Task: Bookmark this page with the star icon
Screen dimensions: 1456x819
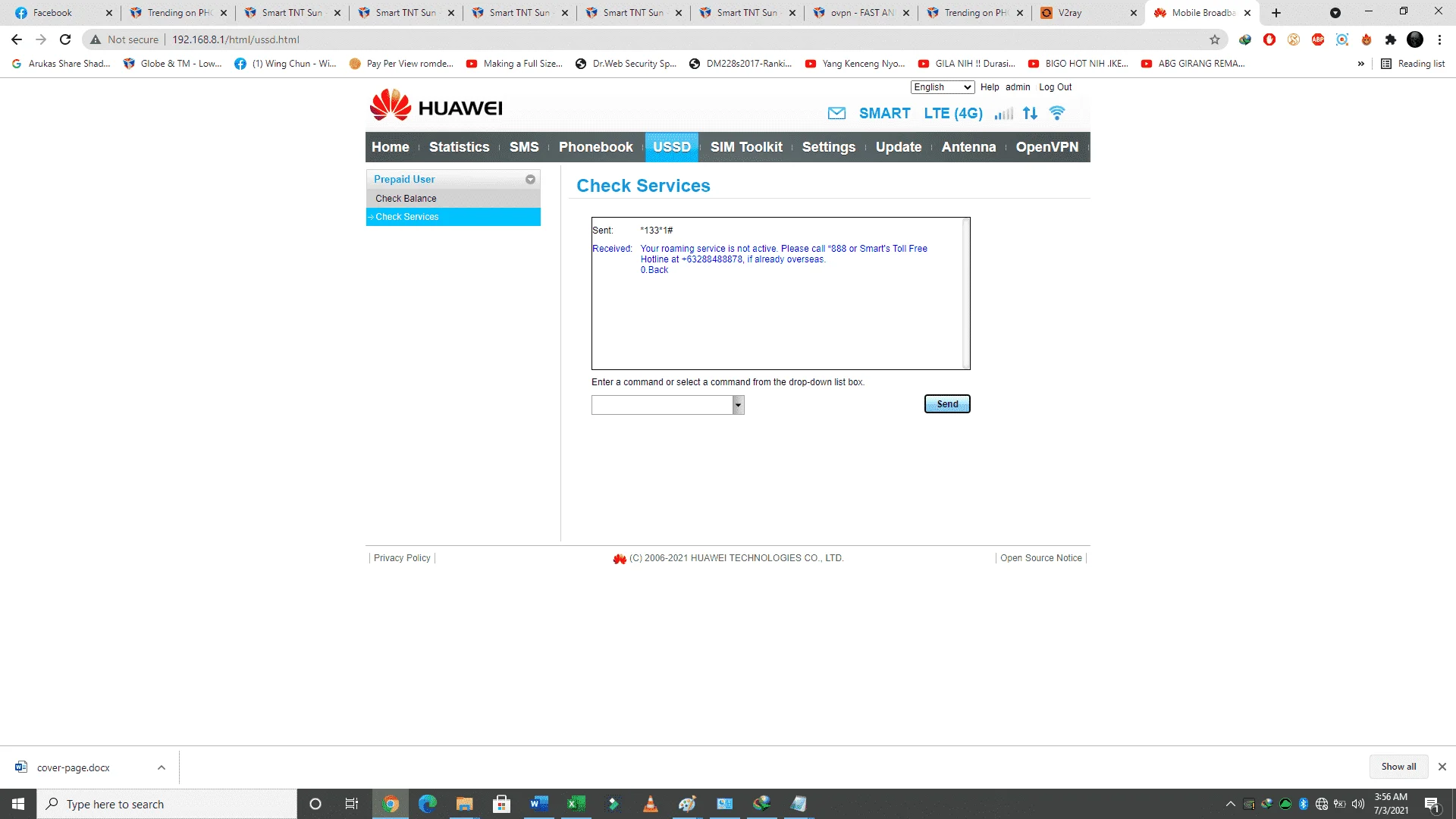Action: [1215, 39]
